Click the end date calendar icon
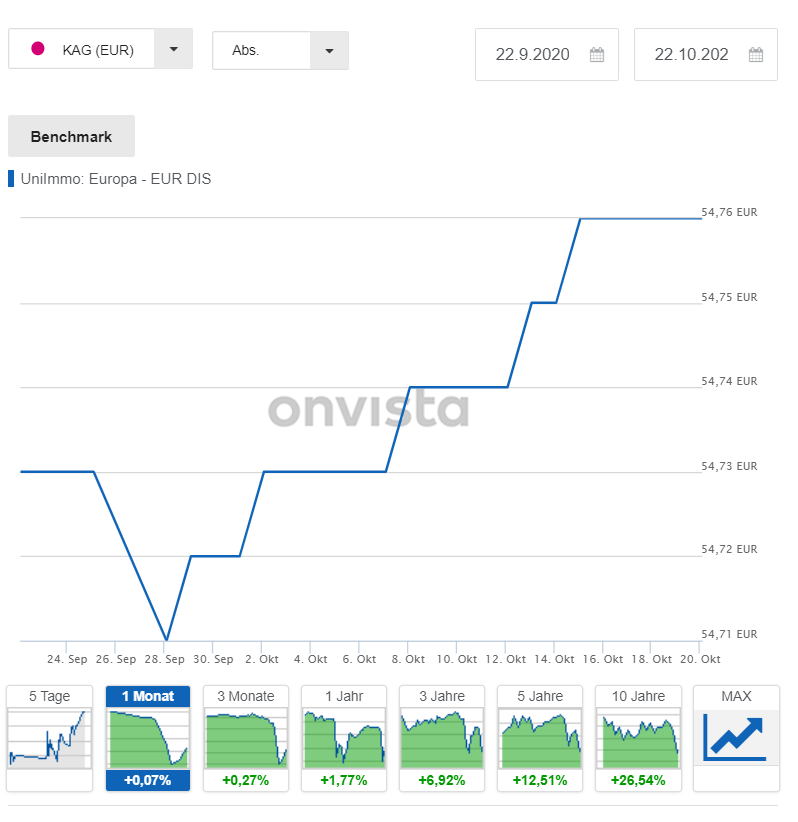This screenshot has height=822, width=798. coord(756,55)
